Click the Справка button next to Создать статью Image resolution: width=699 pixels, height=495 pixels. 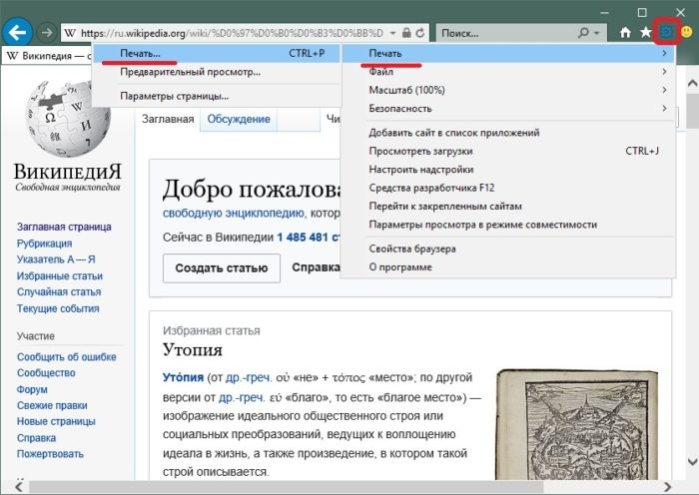tap(316, 268)
